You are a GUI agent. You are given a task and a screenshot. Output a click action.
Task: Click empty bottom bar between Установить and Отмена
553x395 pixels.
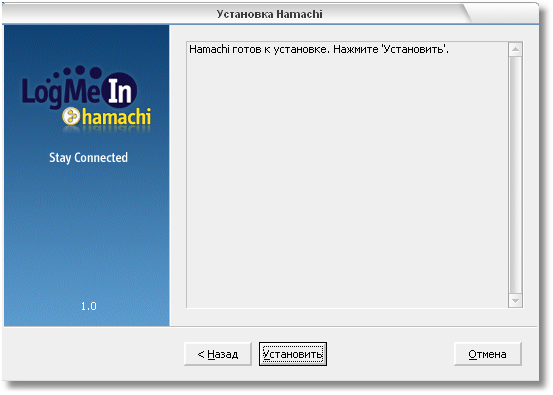pos(390,354)
